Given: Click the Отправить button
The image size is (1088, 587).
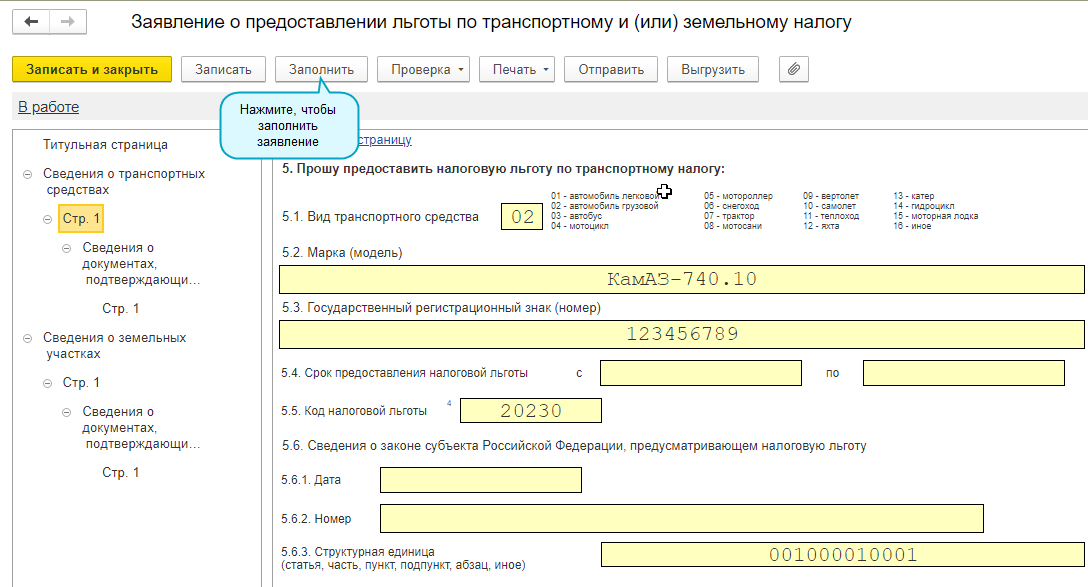Looking at the screenshot, I should pyautogui.click(x=611, y=69).
